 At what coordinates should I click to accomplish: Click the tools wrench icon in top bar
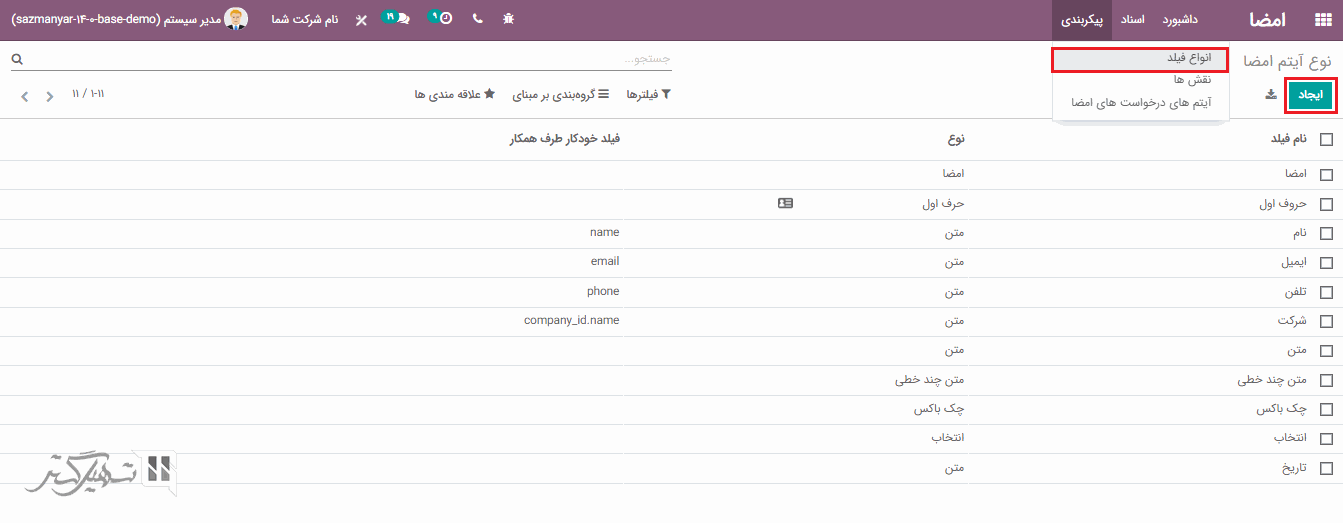click(x=361, y=20)
